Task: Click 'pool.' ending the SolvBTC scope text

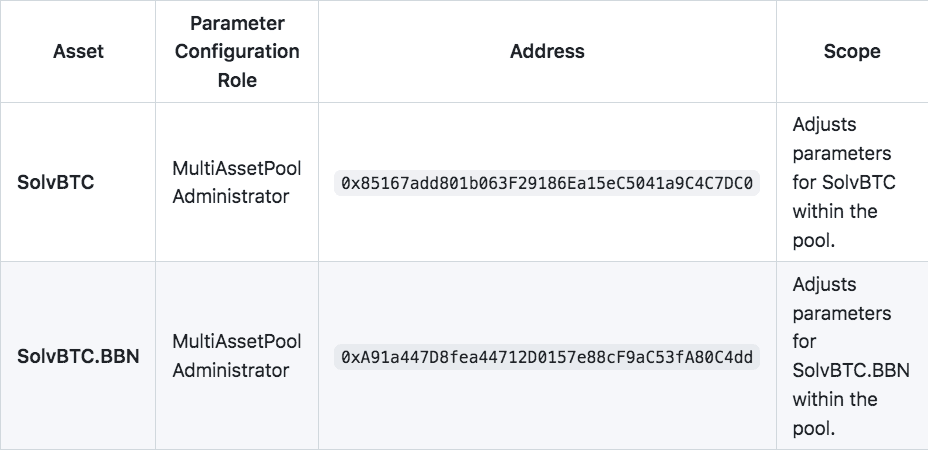Action: (x=813, y=241)
